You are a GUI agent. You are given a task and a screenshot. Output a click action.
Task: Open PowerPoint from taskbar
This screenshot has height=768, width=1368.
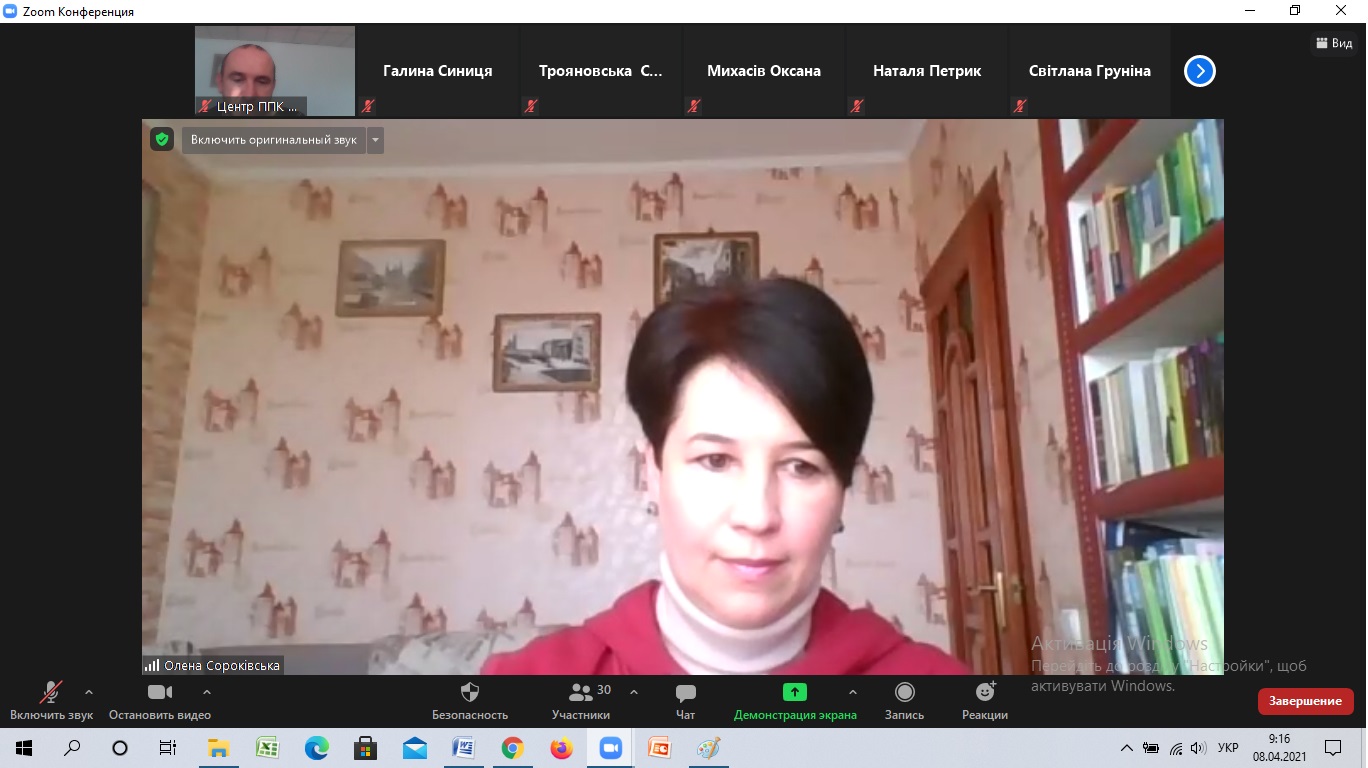[659, 748]
